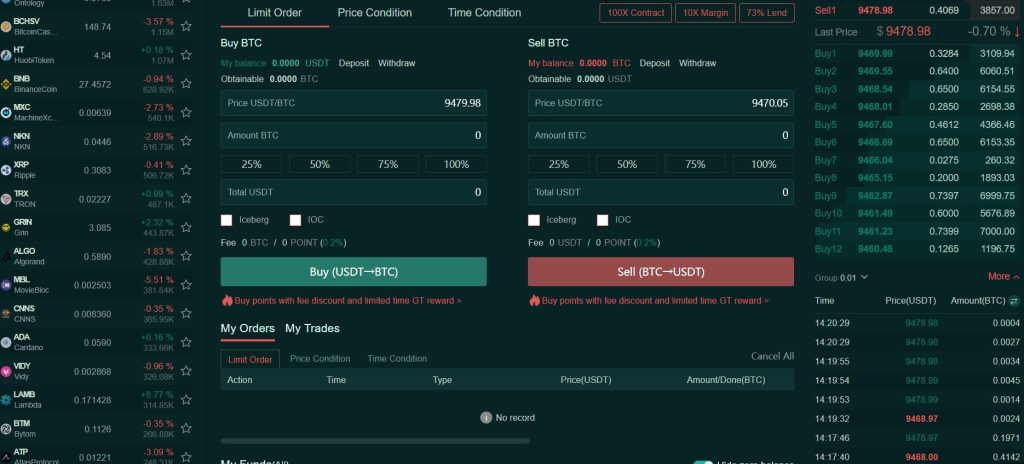The height and width of the screenshot is (464, 1024).
Task: Click the Buy (USDT→BTC) button
Action: [x=353, y=272]
